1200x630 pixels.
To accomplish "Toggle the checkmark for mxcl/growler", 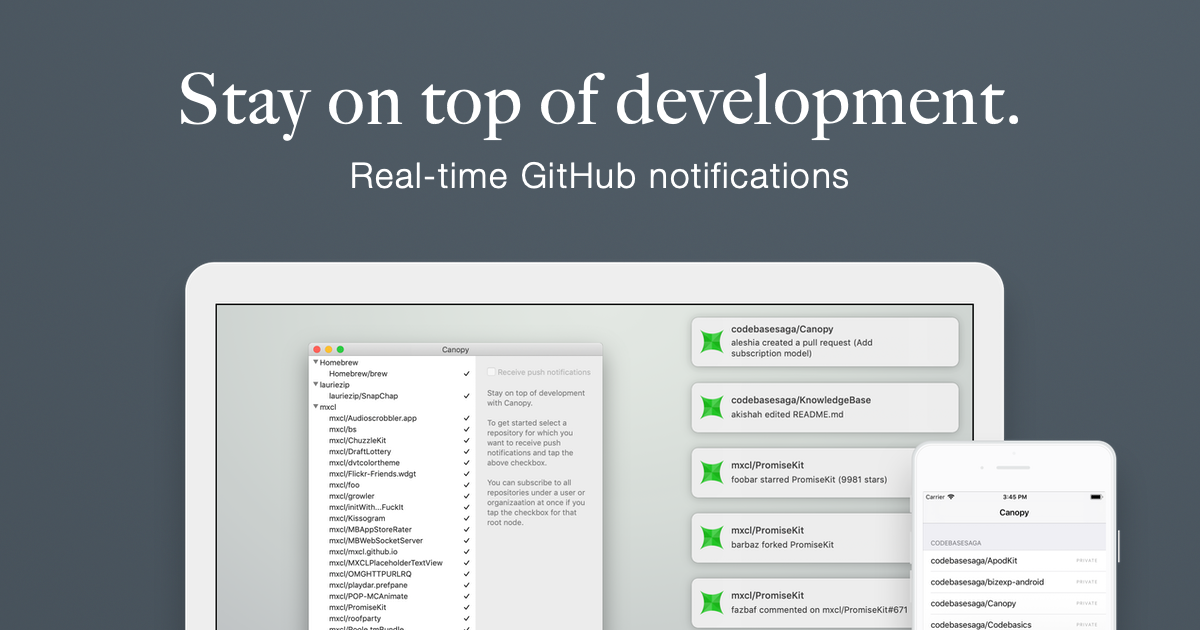I will click(467, 496).
